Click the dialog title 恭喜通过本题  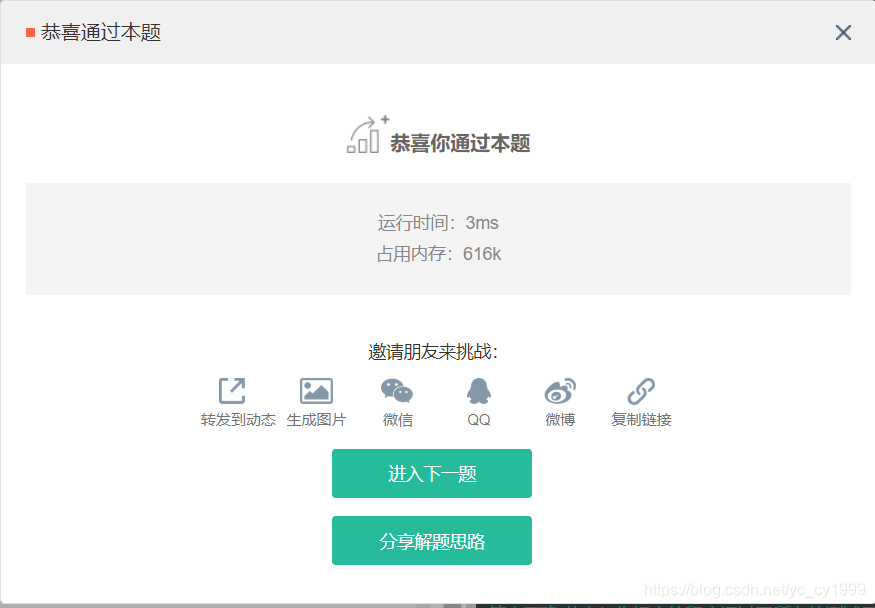[x=100, y=32]
